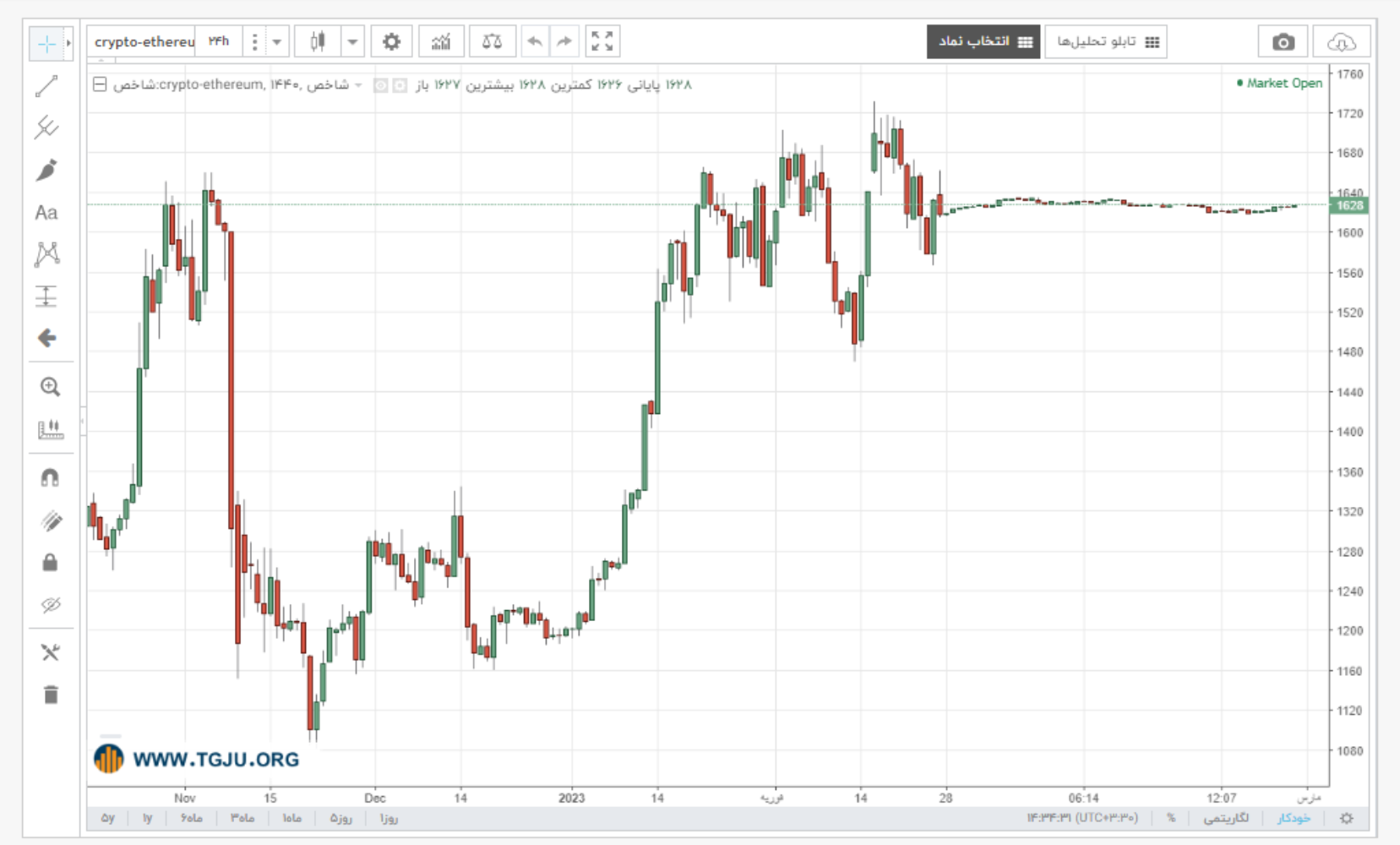Click the left arrow marker tool
Screen dimensions: 1400x845
click(46, 338)
